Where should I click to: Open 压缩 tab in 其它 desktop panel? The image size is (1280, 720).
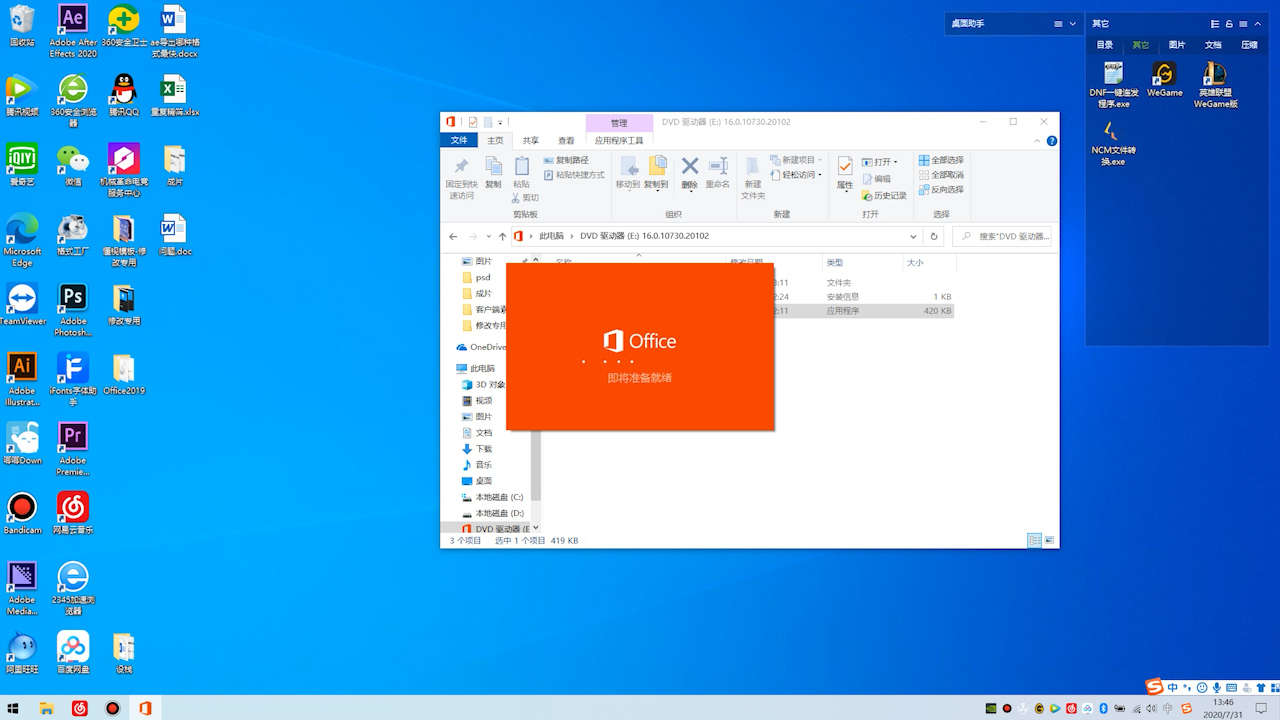1249,45
